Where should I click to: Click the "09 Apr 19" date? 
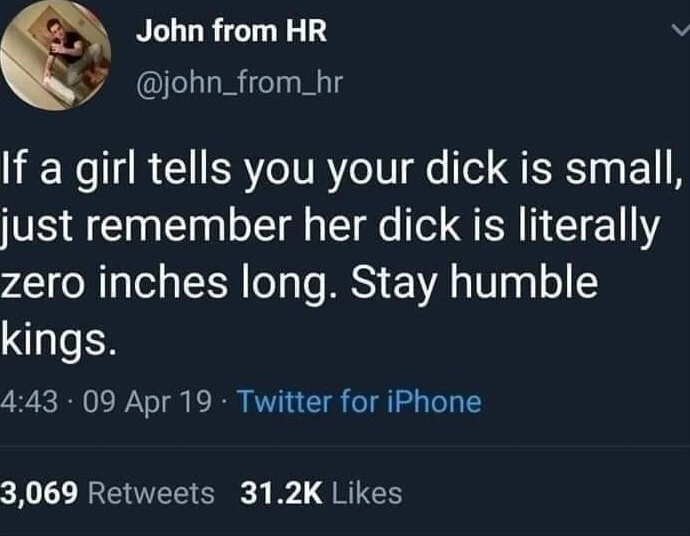pyautogui.click(x=147, y=402)
